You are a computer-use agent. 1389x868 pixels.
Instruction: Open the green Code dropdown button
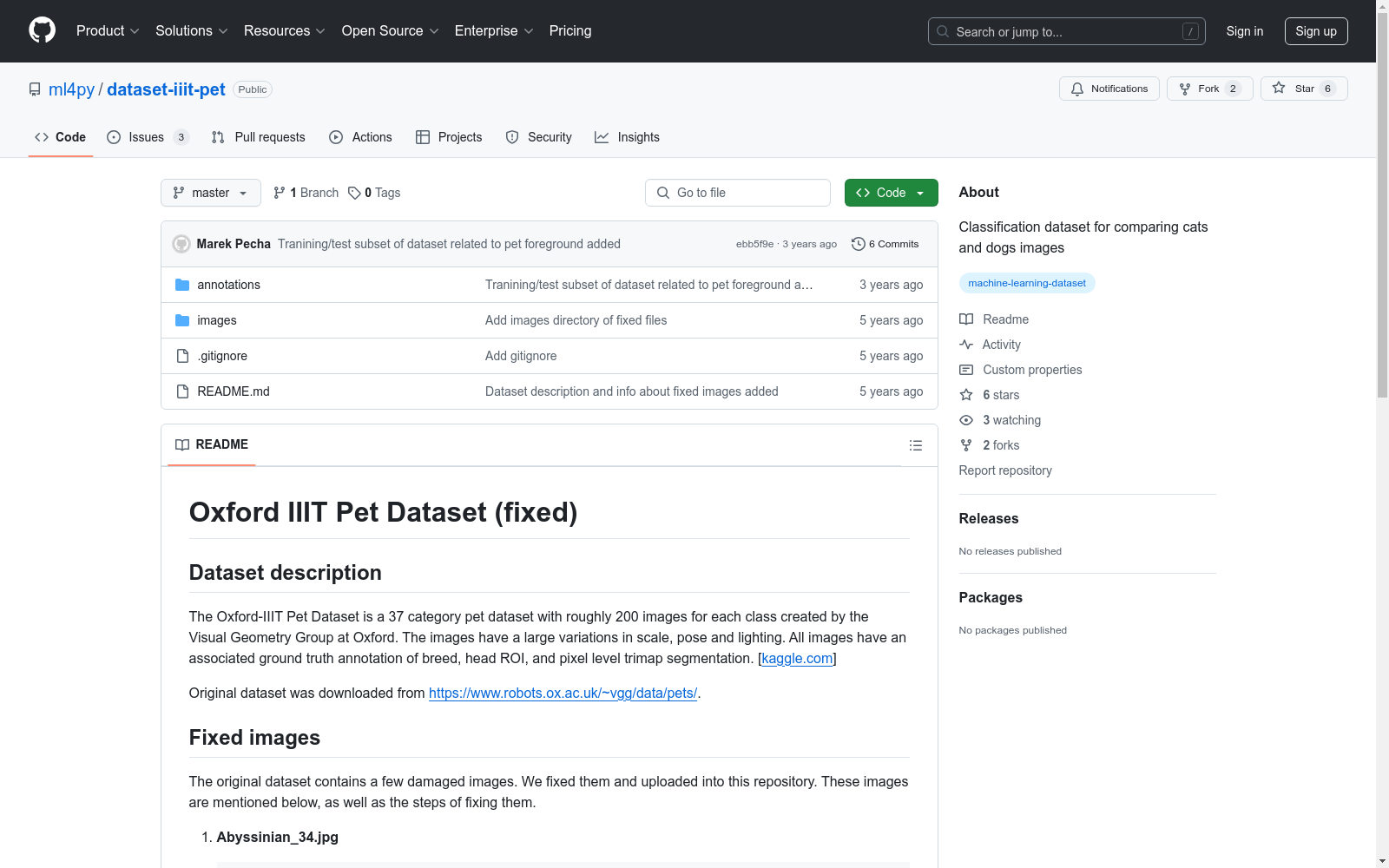click(x=891, y=193)
